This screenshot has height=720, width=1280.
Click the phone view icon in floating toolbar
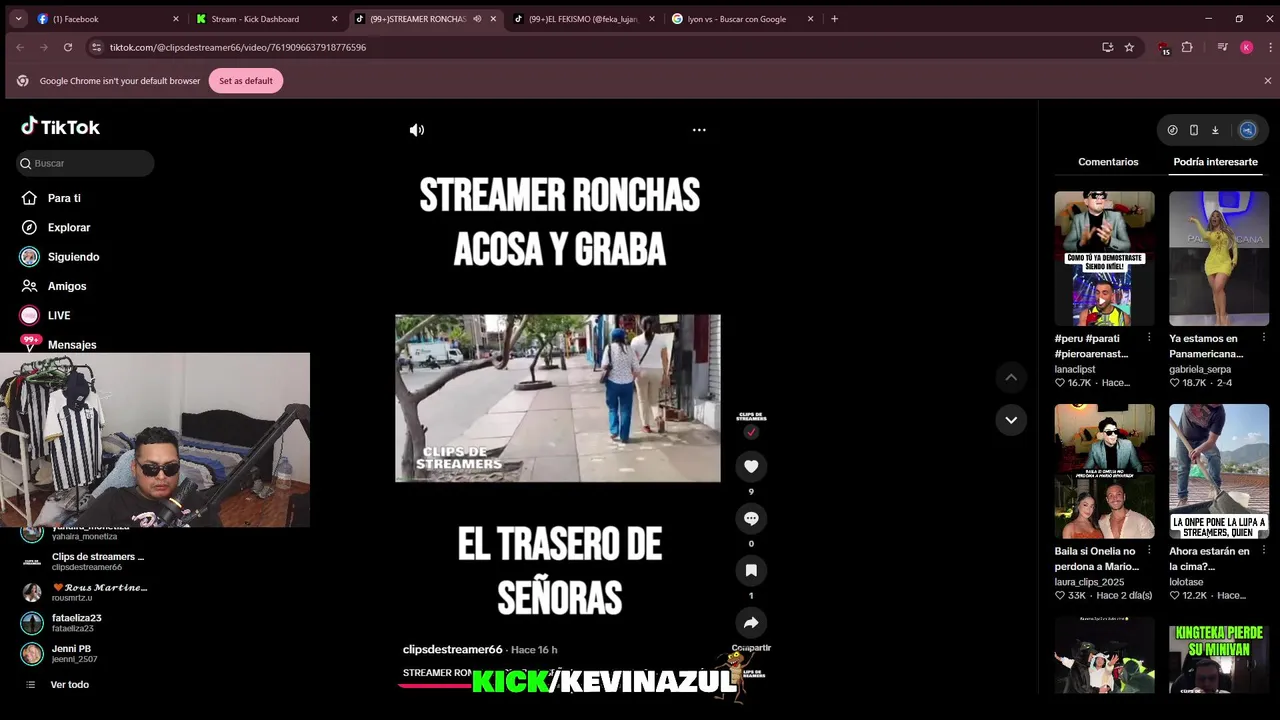(x=1194, y=130)
